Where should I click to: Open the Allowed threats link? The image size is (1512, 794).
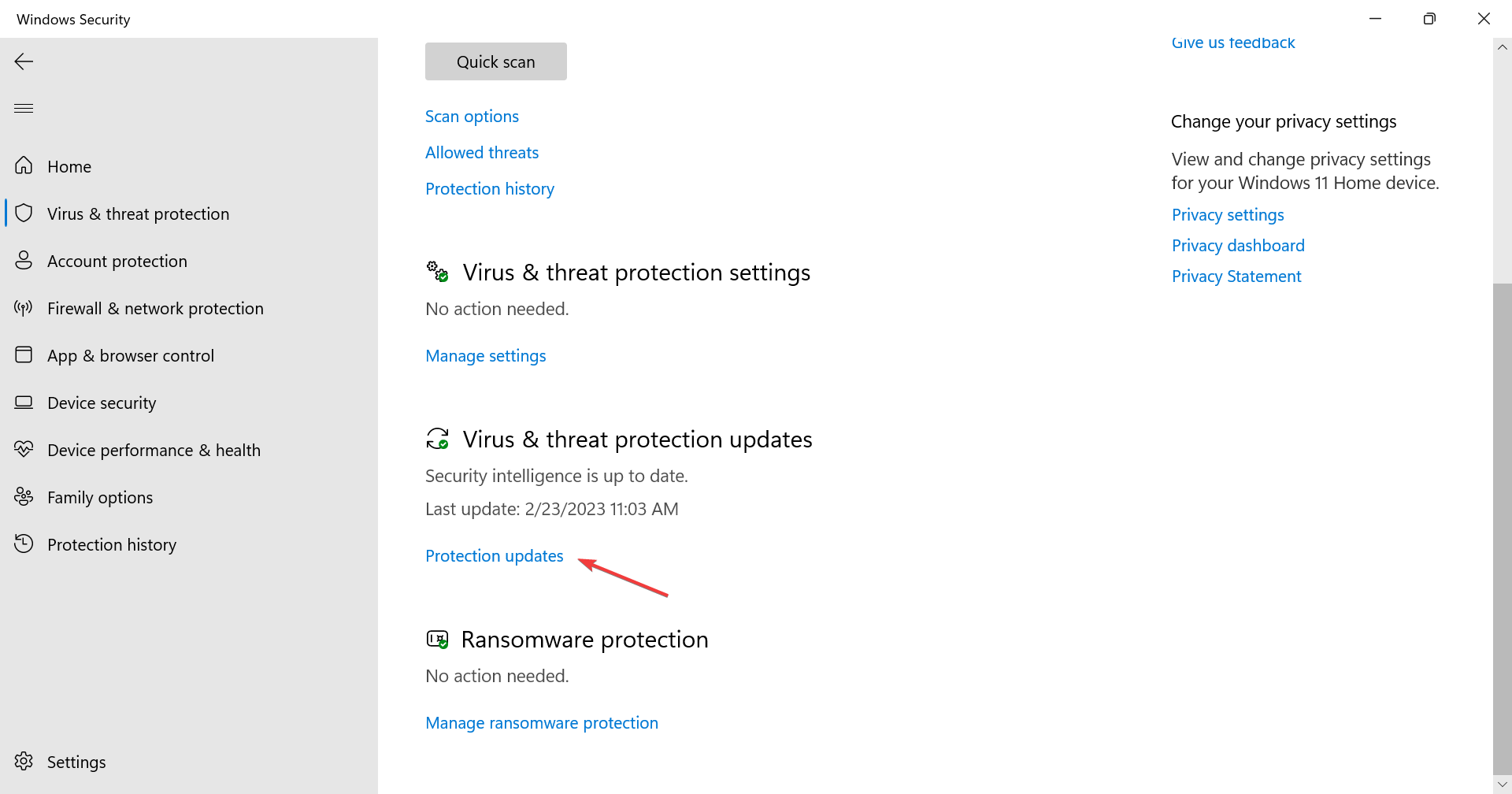click(x=482, y=153)
